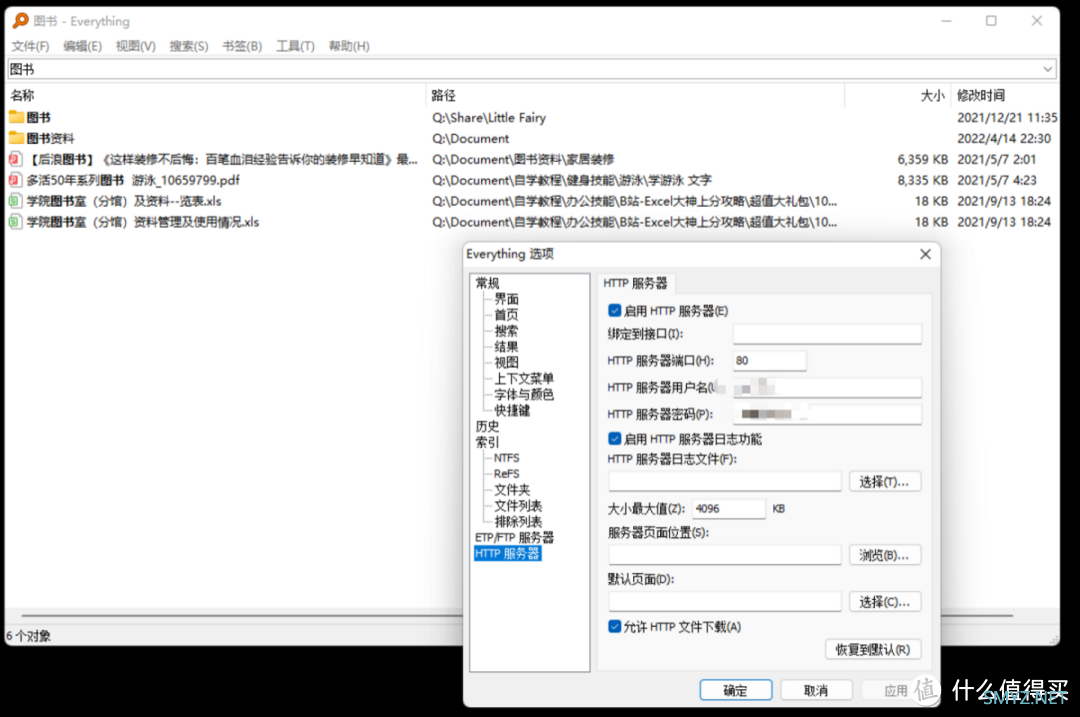This screenshot has width=1080, height=717.
Task: Select 排除列表 in options tree
Action: click(x=518, y=521)
